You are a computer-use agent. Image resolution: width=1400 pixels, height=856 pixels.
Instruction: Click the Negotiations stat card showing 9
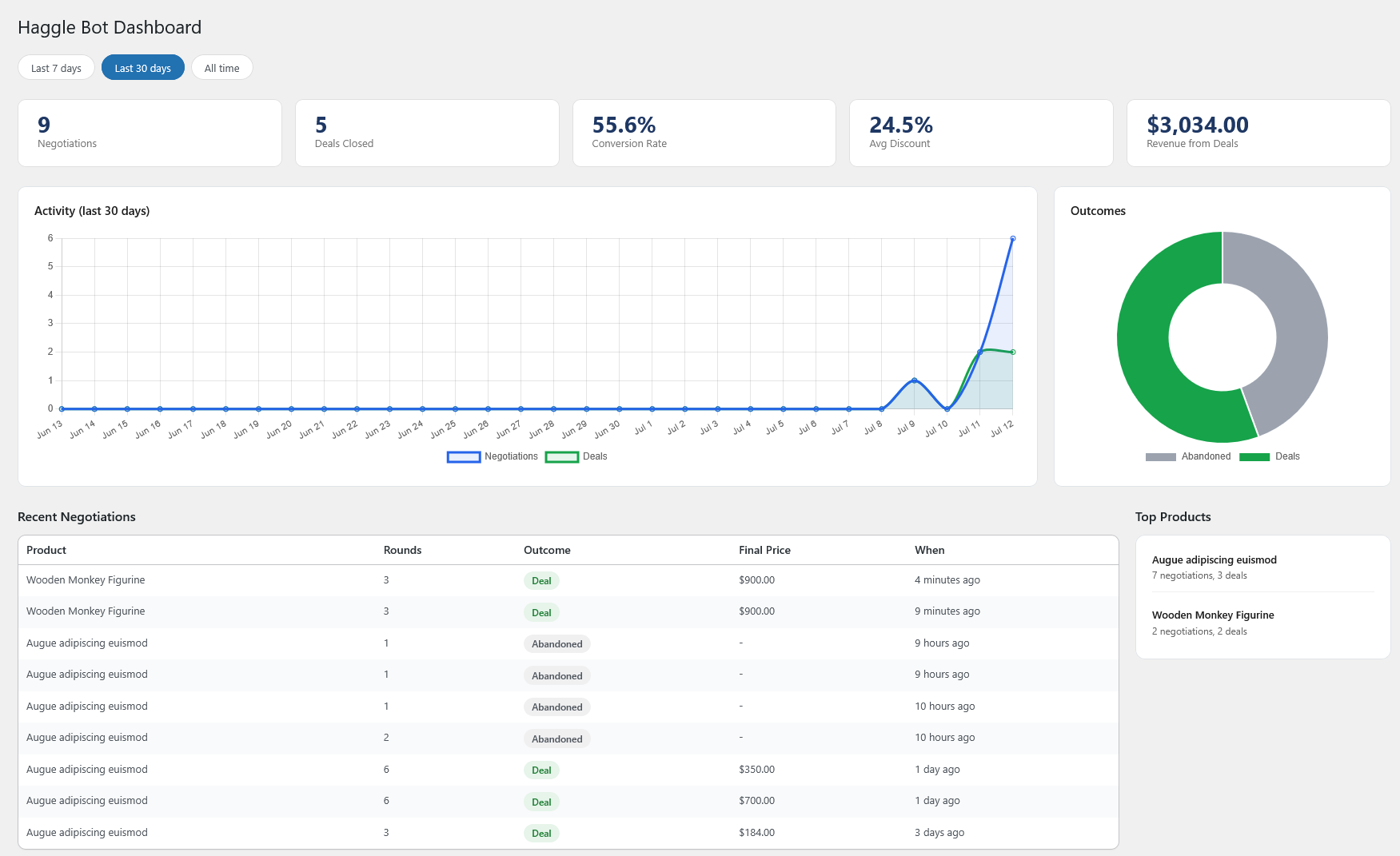[x=150, y=133]
